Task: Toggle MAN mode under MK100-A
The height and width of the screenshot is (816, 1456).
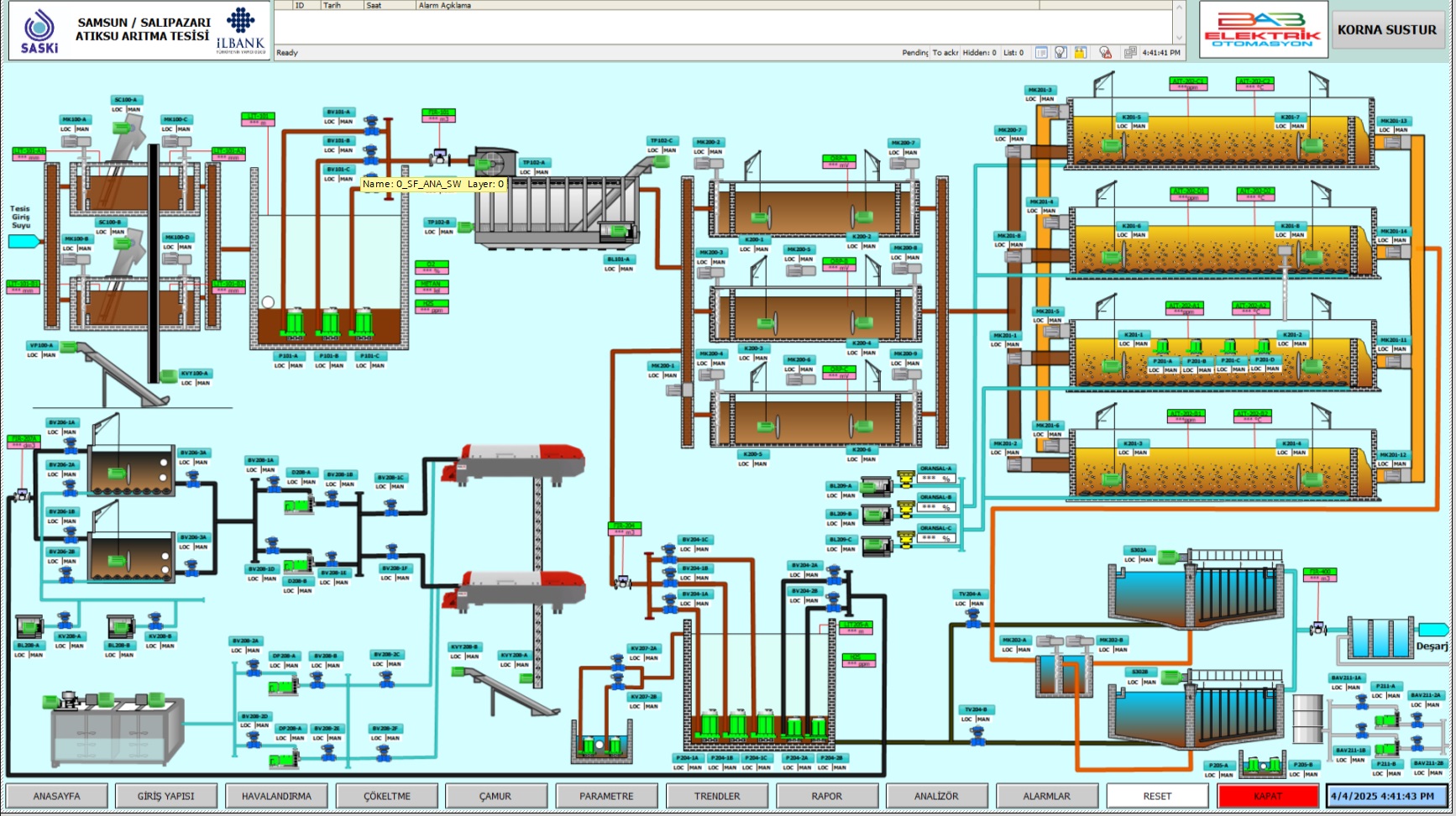Action: coord(82,129)
